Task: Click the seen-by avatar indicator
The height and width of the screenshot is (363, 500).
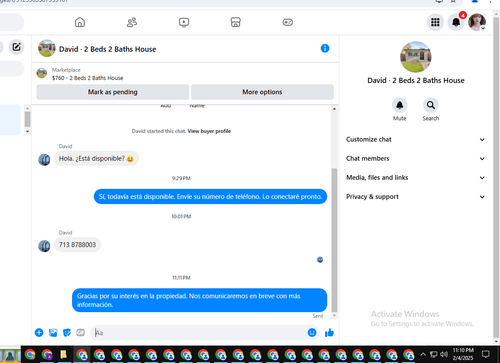Action: (320, 260)
